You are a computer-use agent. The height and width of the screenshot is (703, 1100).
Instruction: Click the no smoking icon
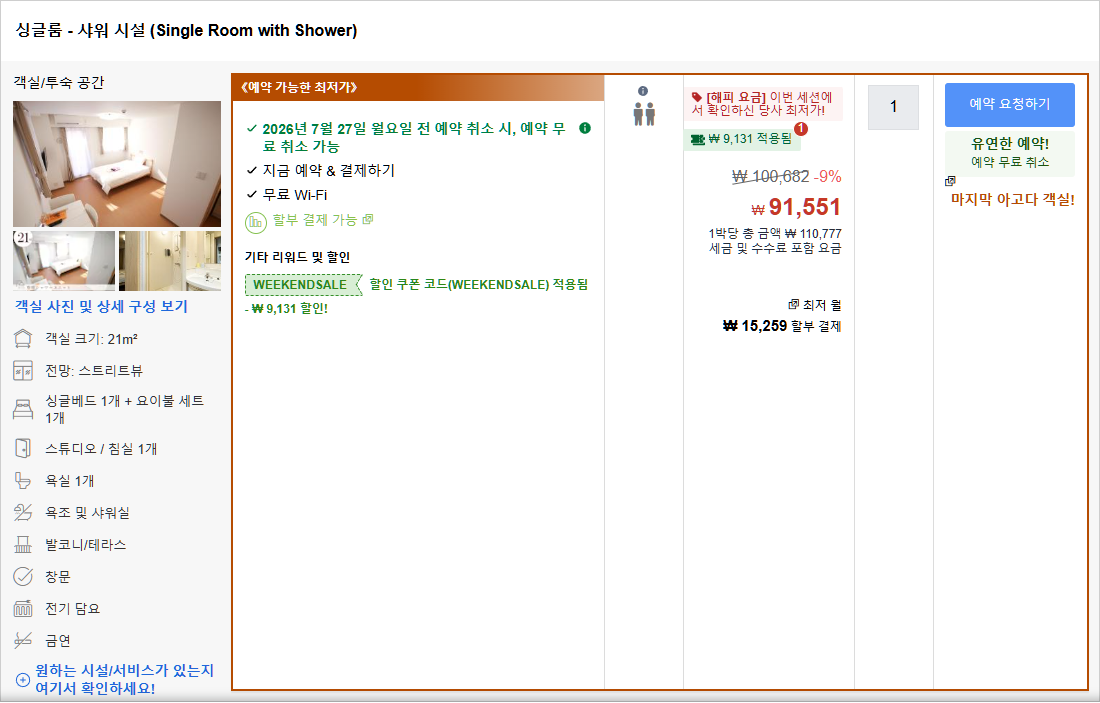tap(23, 641)
